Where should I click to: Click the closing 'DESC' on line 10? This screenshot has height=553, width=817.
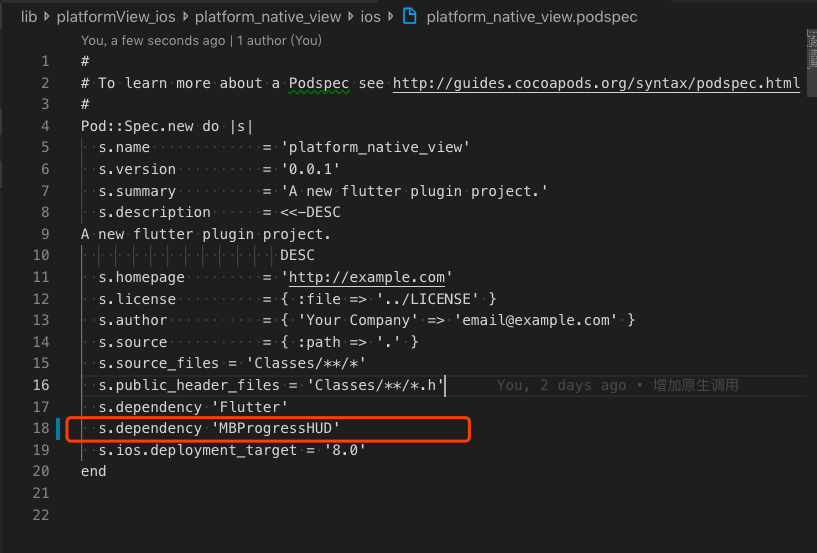[x=298, y=255]
